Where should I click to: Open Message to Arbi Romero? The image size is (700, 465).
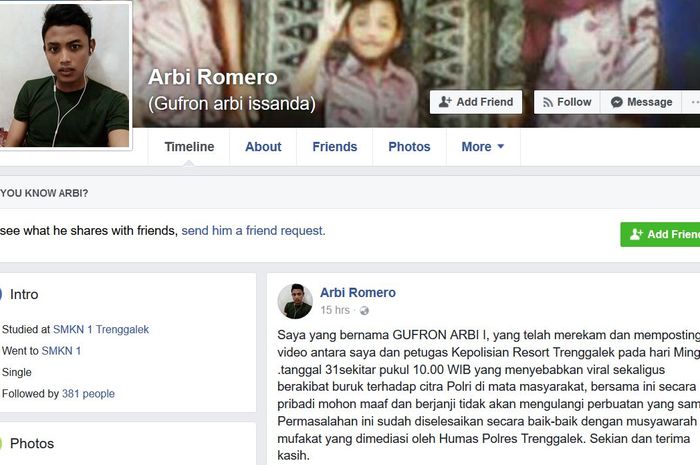pos(641,102)
